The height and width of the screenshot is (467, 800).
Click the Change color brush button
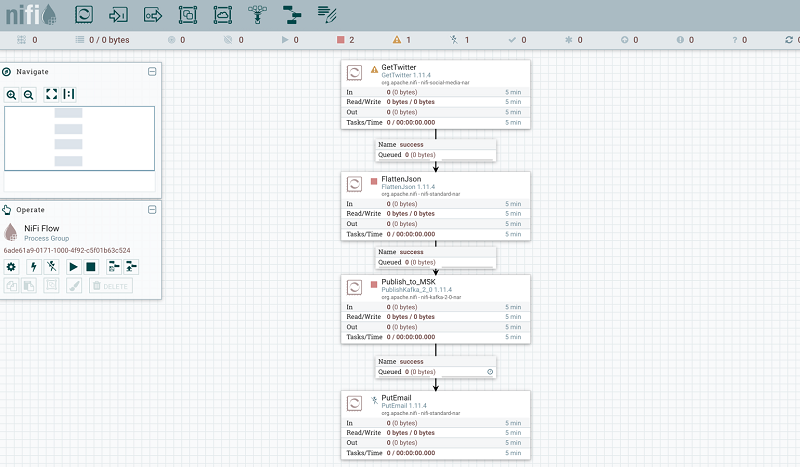(74, 286)
